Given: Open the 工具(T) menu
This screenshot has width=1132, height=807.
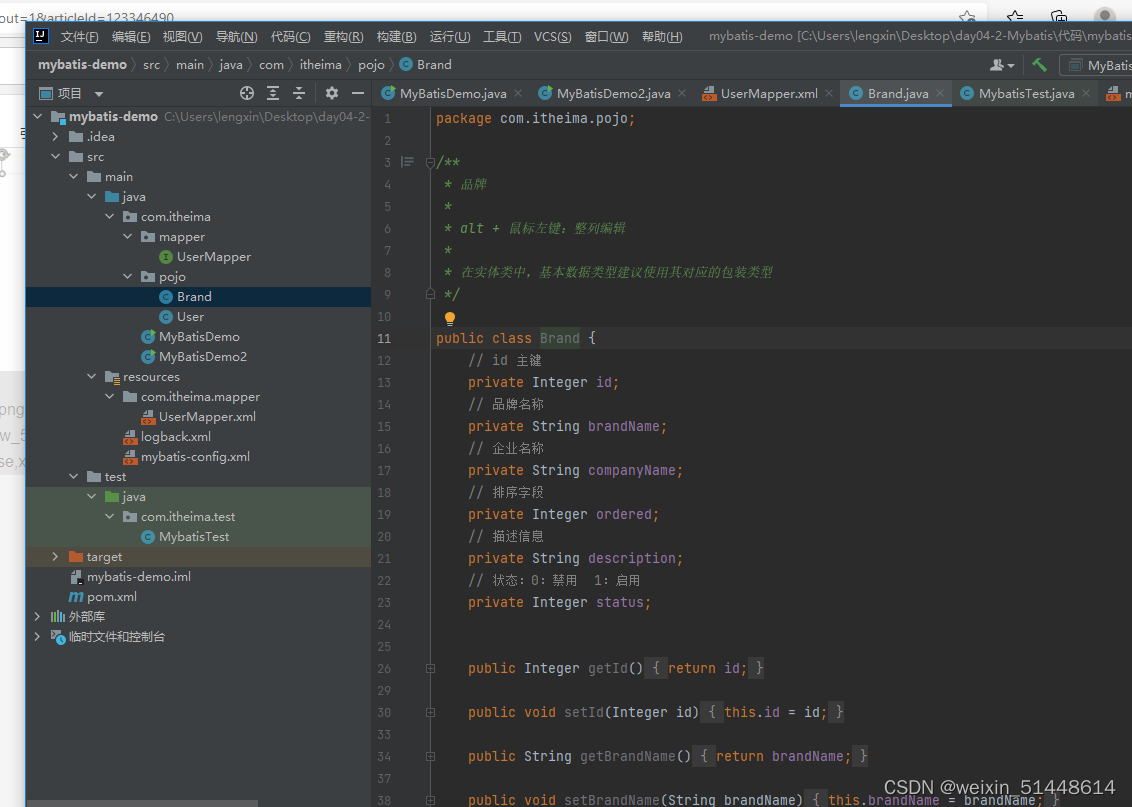Looking at the screenshot, I should click(502, 37).
